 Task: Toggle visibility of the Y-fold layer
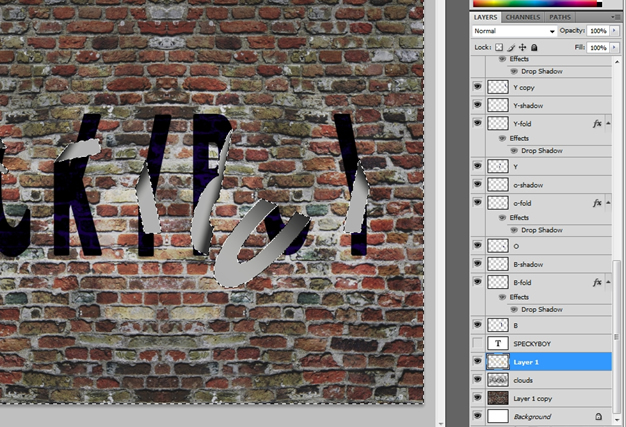477,123
